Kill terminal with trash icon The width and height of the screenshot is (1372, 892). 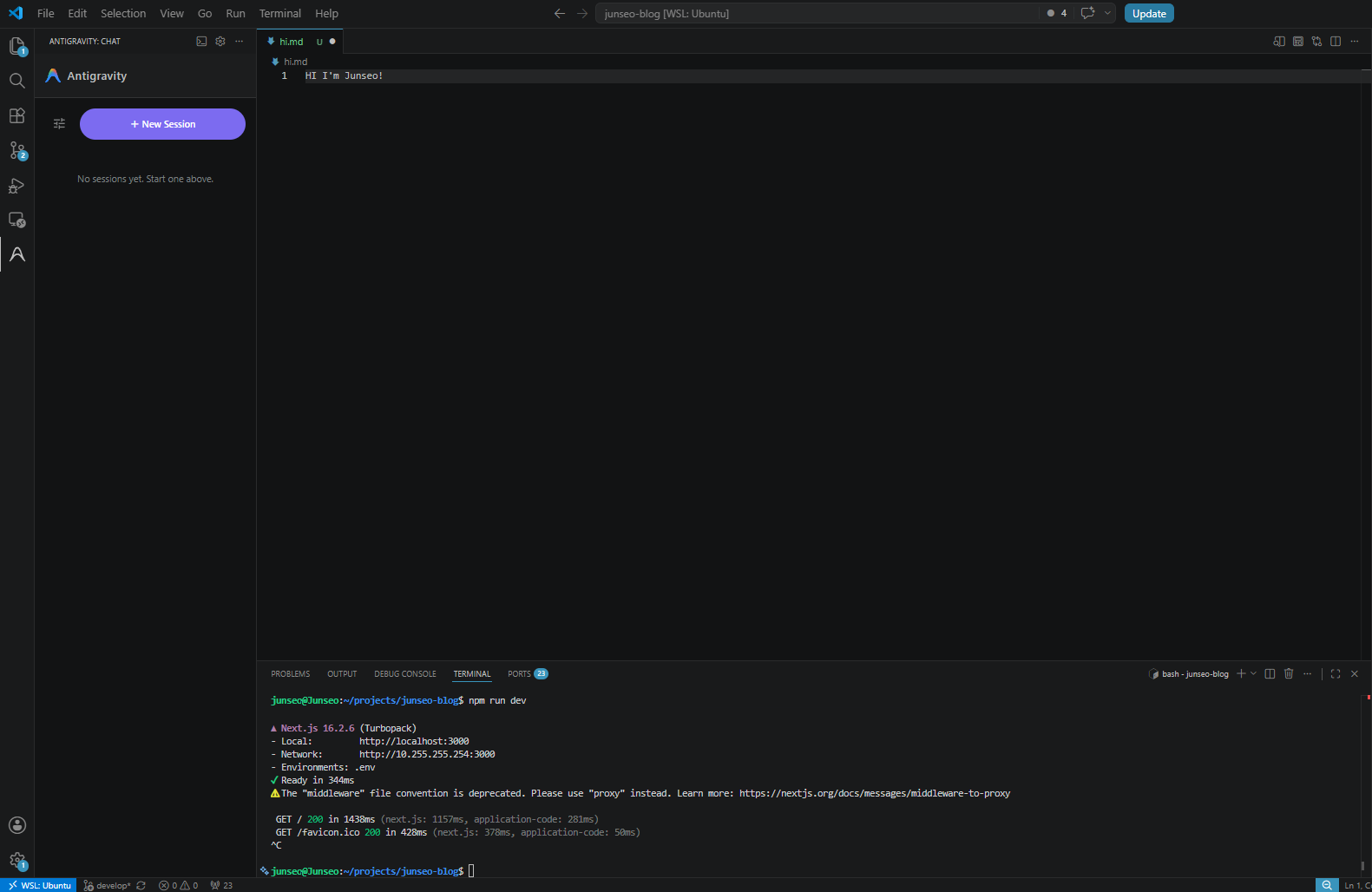[1289, 673]
